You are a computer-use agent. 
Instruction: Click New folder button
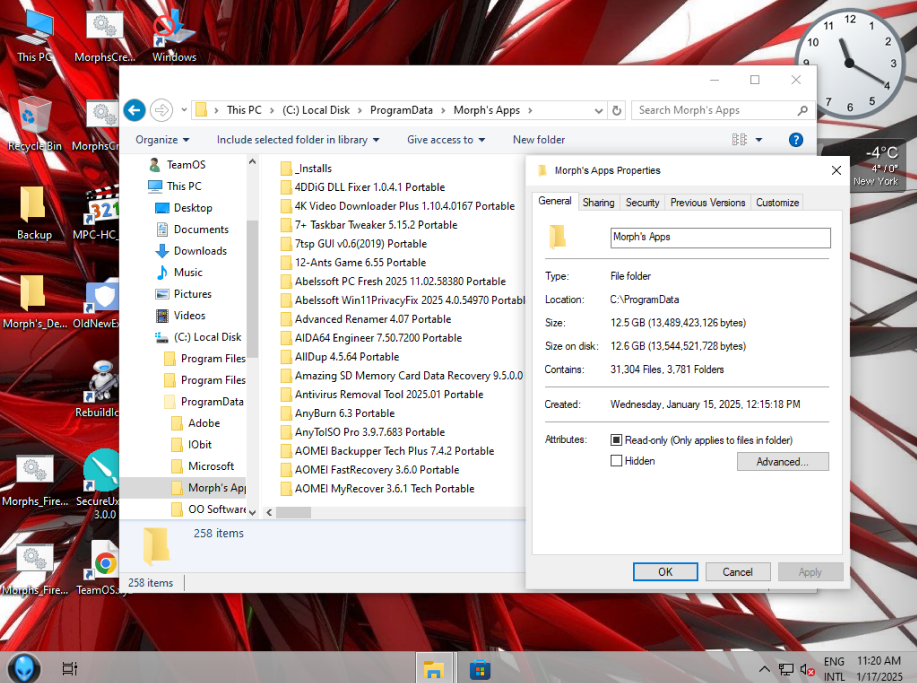tap(539, 140)
